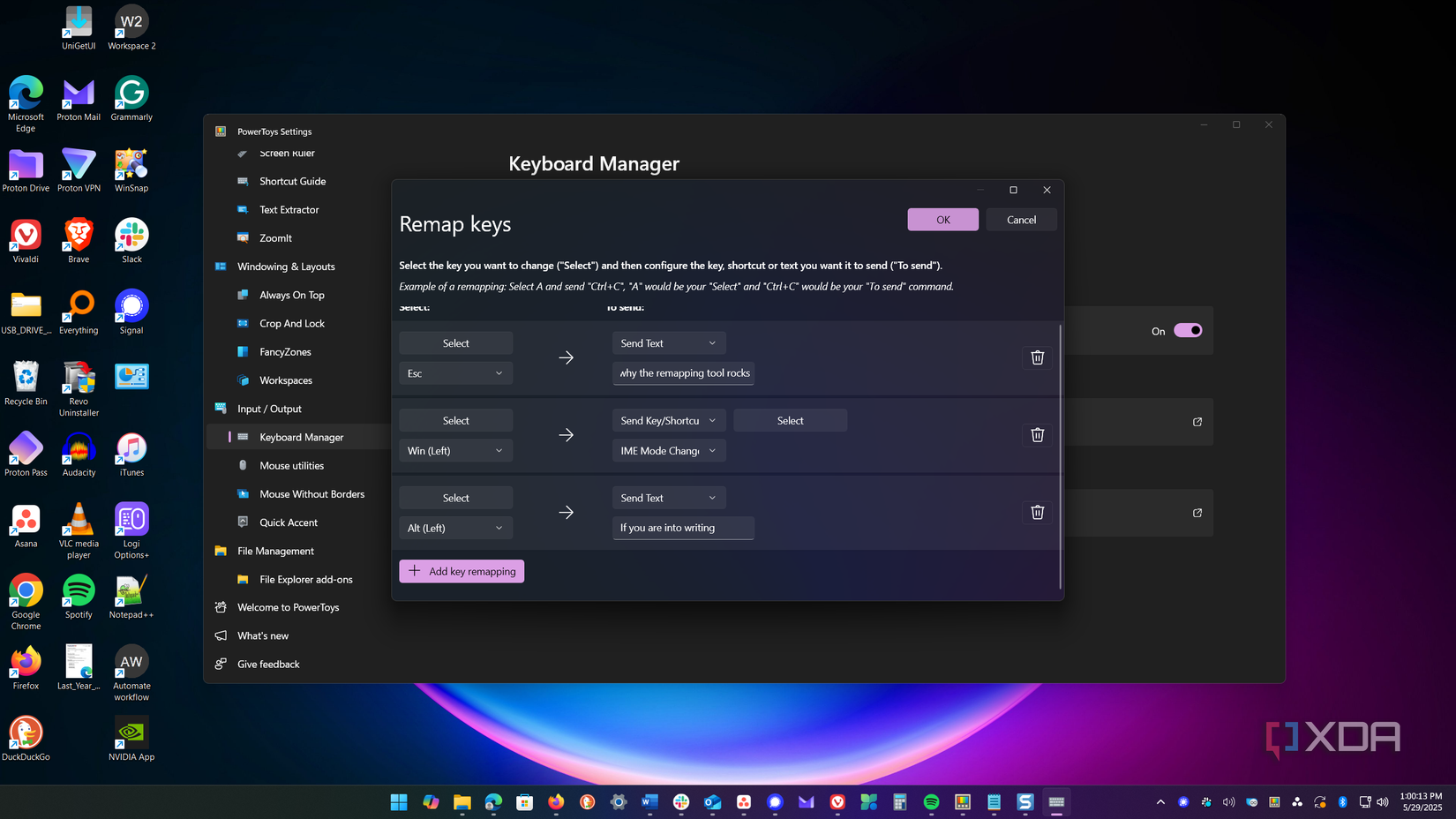Open the Win (Left) key dropdown

455,451
